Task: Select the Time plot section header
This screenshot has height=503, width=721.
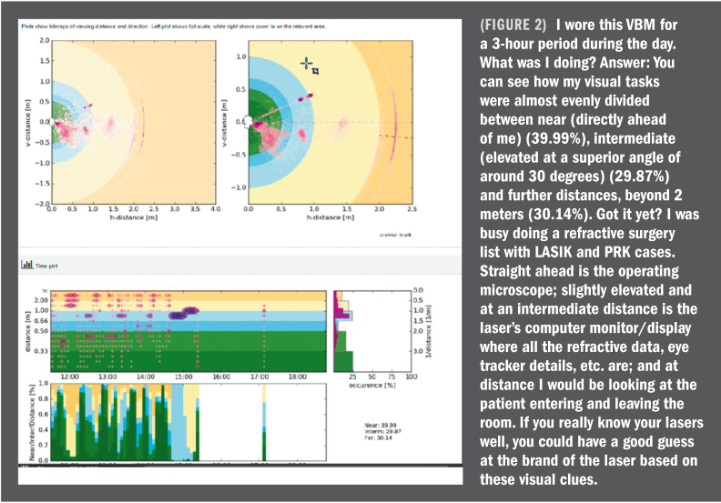Action: [x=239, y=265]
